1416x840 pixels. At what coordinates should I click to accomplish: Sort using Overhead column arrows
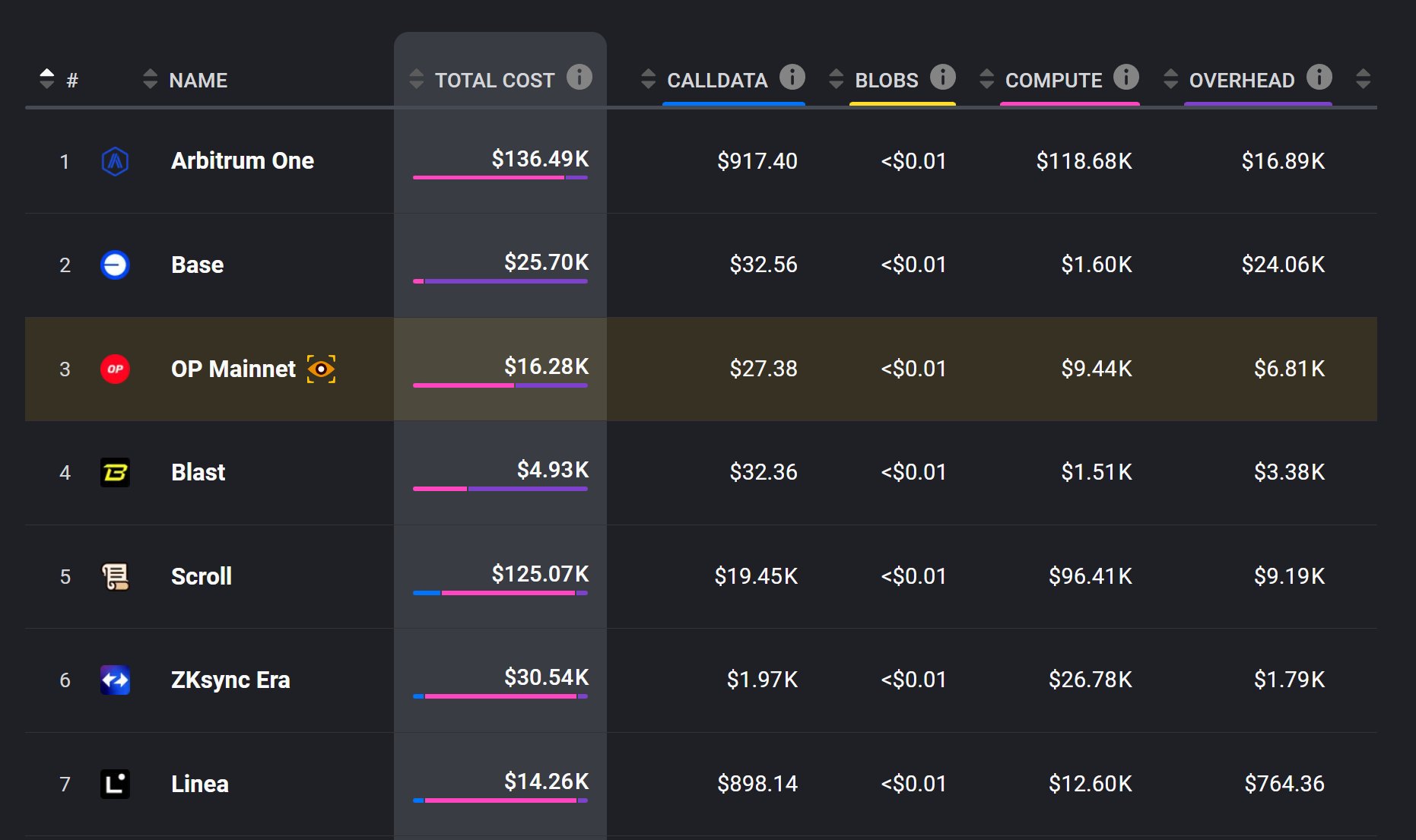pyautogui.click(x=1171, y=78)
